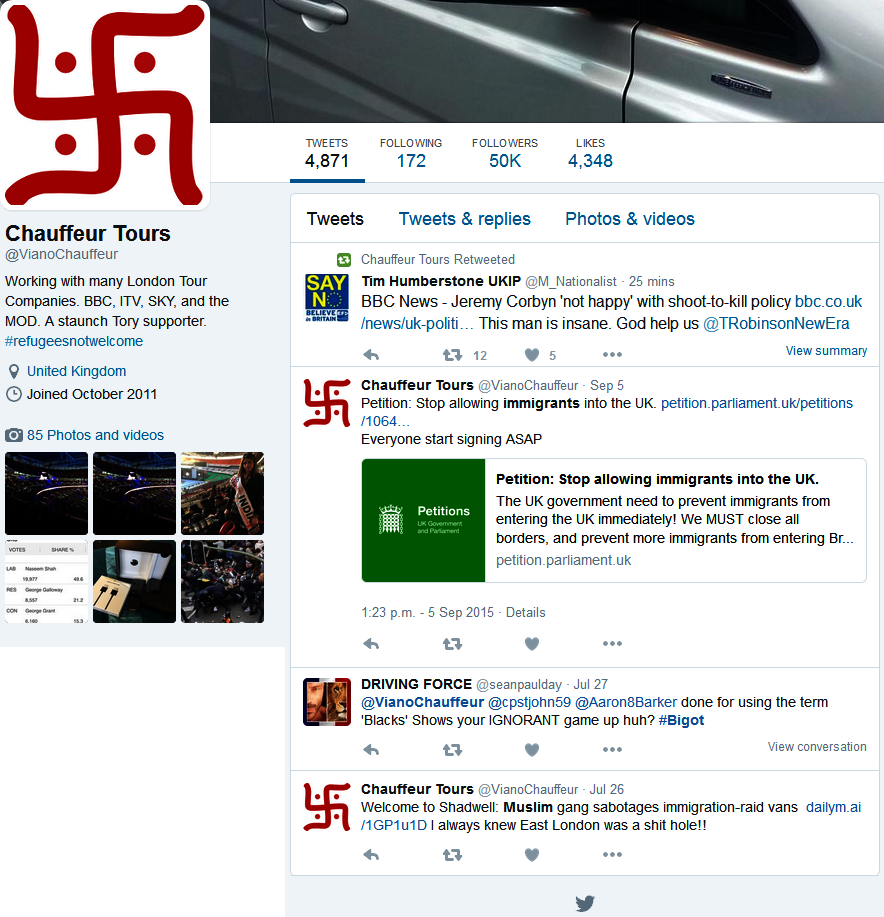Retweet the BBC News Jeremy Corbyn tweet
This screenshot has height=917, width=884.
[x=453, y=354]
